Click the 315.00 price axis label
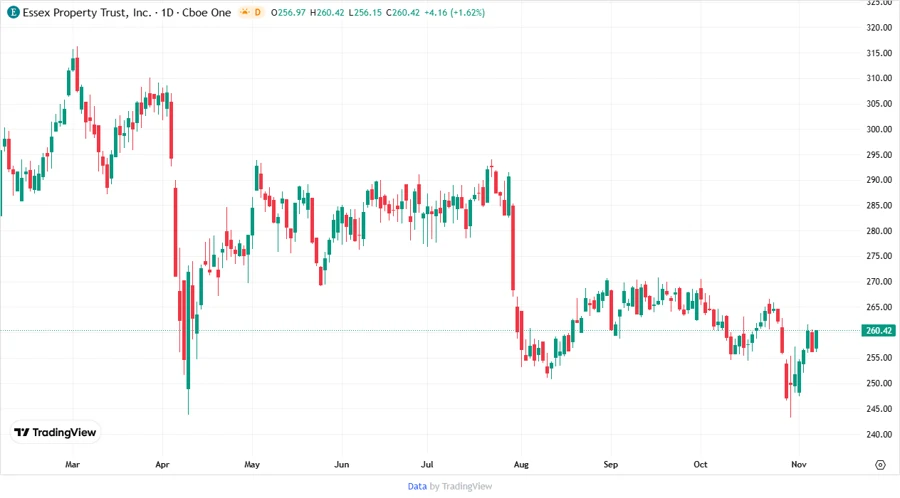900x498 pixels. 879,53
